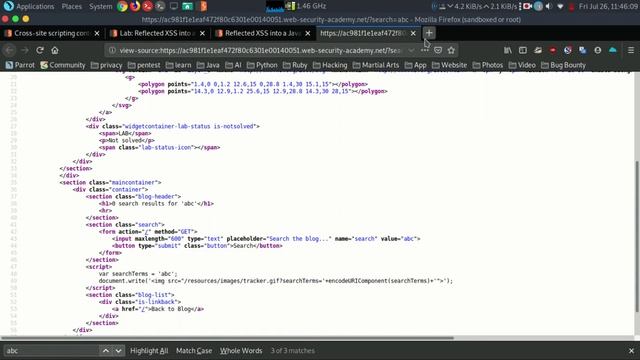
Task: Open Firefox hamburger menu
Action: tap(631, 50)
